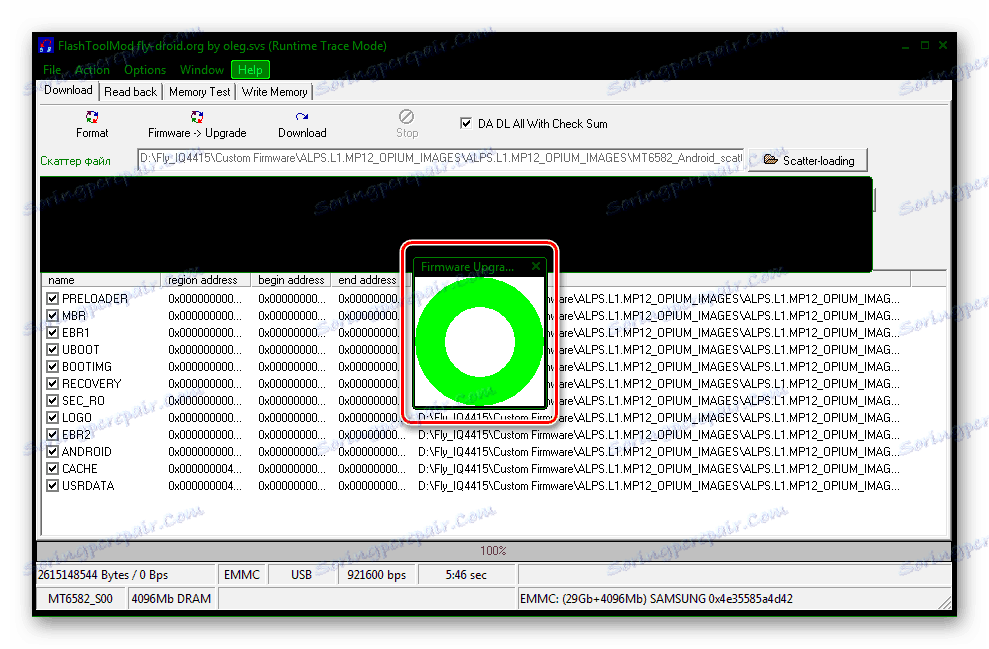Open the Action menu
989x649 pixels.
pyautogui.click(x=92, y=70)
